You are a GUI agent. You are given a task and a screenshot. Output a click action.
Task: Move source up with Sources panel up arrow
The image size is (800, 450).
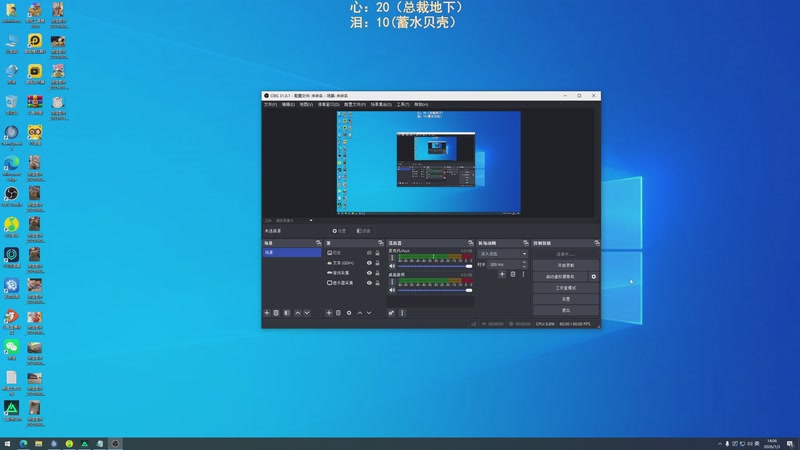coord(360,313)
